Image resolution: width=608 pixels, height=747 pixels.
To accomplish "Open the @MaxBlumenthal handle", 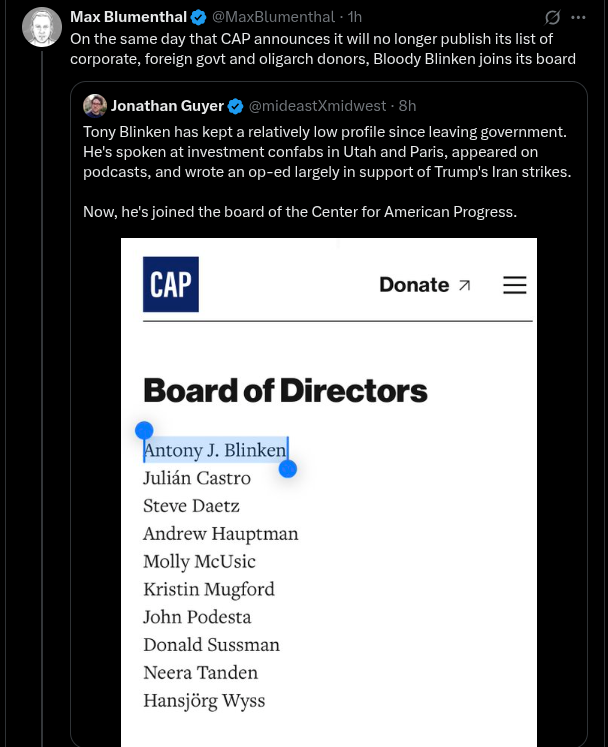I will (x=273, y=17).
